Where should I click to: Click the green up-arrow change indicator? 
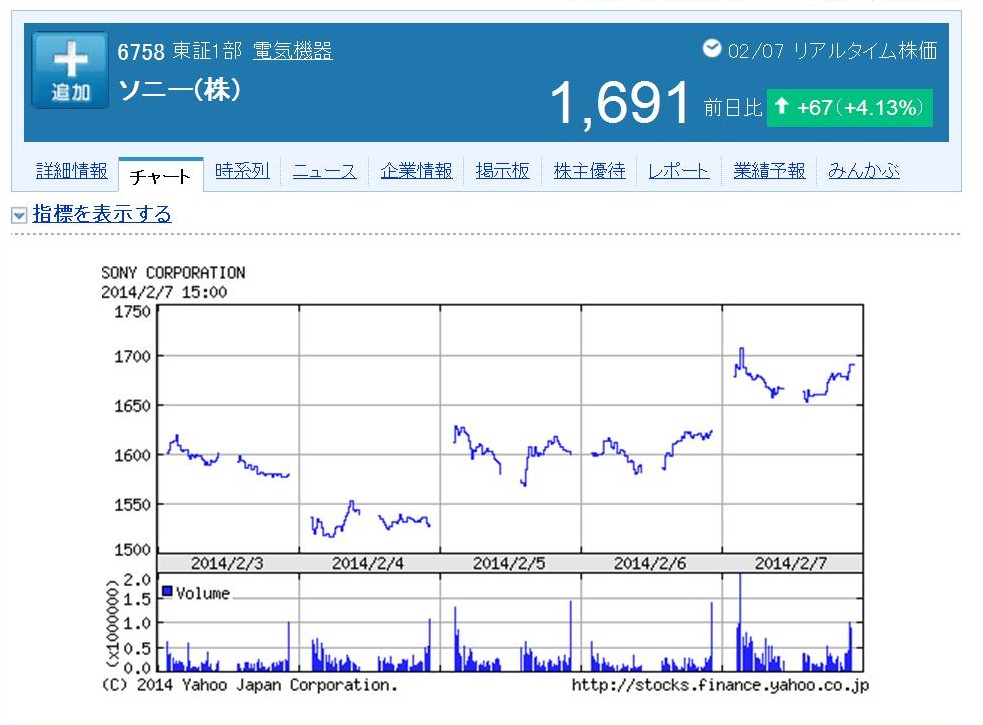pyautogui.click(x=781, y=106)
